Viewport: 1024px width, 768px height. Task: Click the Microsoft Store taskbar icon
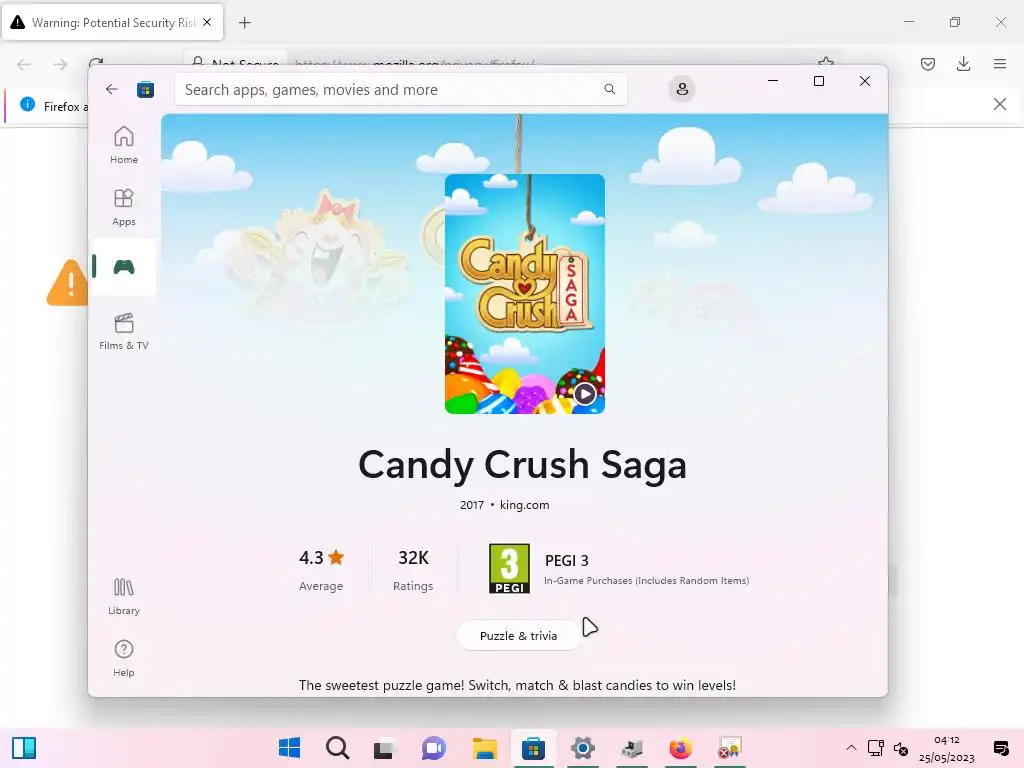(x=534, y=748)
